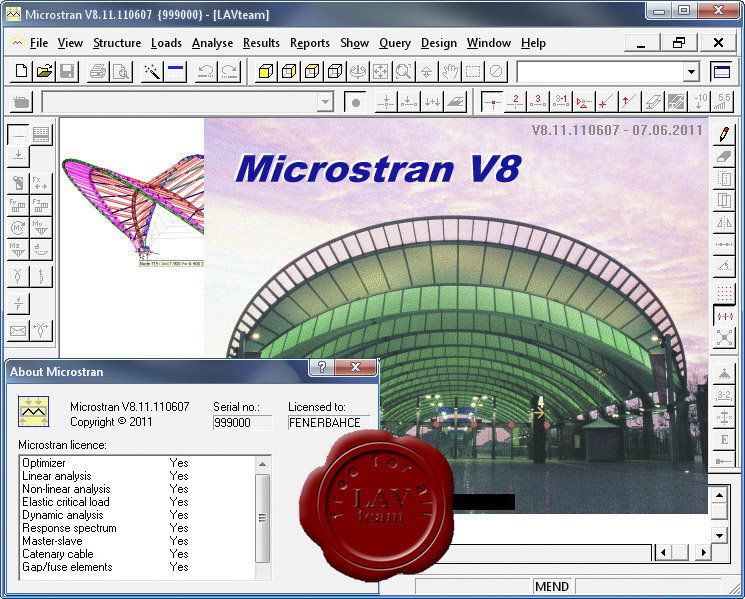This screenshot has height=599, width=745.
Task: Click the circle-slash cancel icon
Action: 496,72
